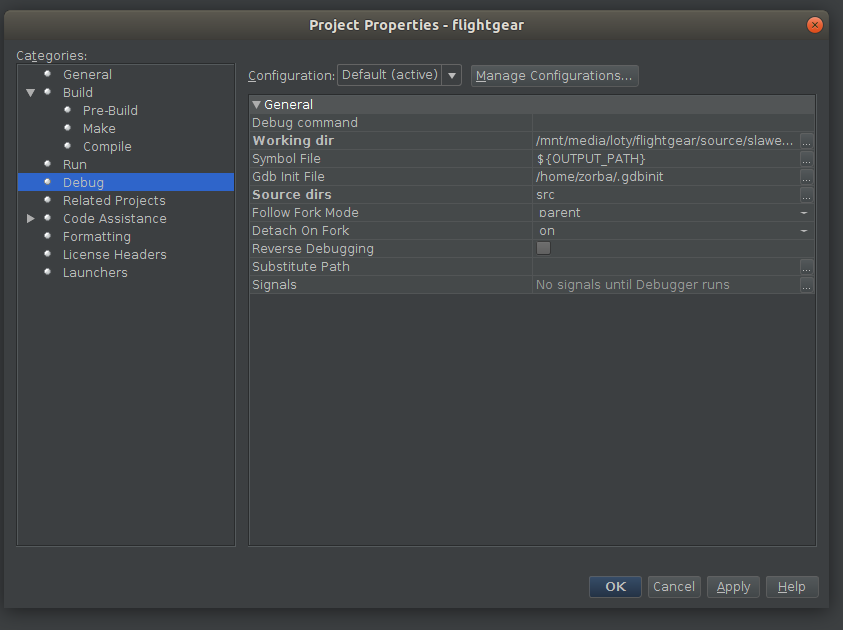Toggle the Reverse Debugging checkbox

click(543, 248)
